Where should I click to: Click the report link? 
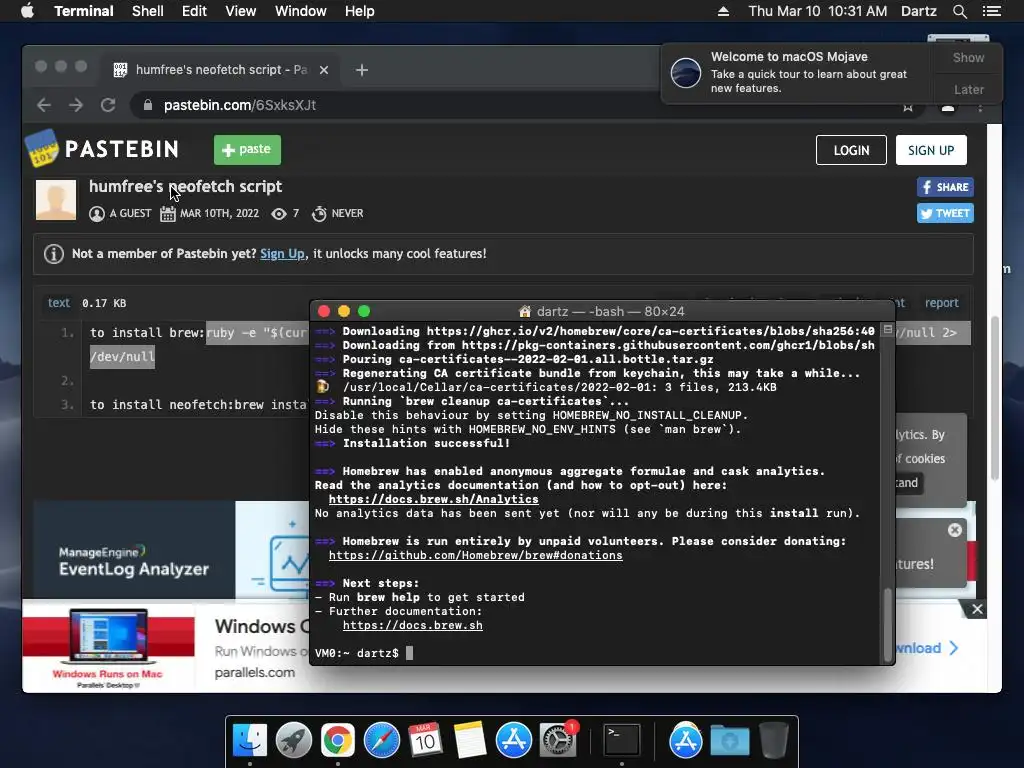coord(941,303)
